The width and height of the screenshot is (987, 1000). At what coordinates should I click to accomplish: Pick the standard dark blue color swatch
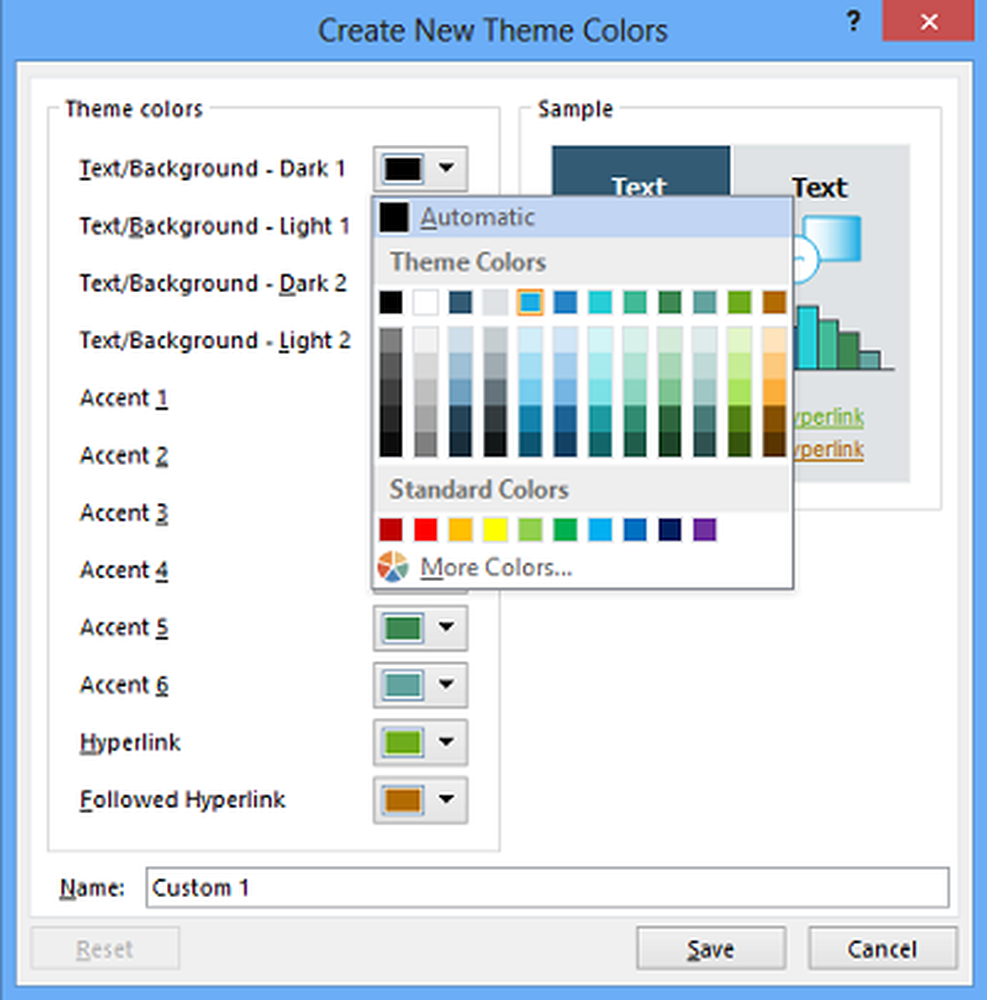[670, 530]
